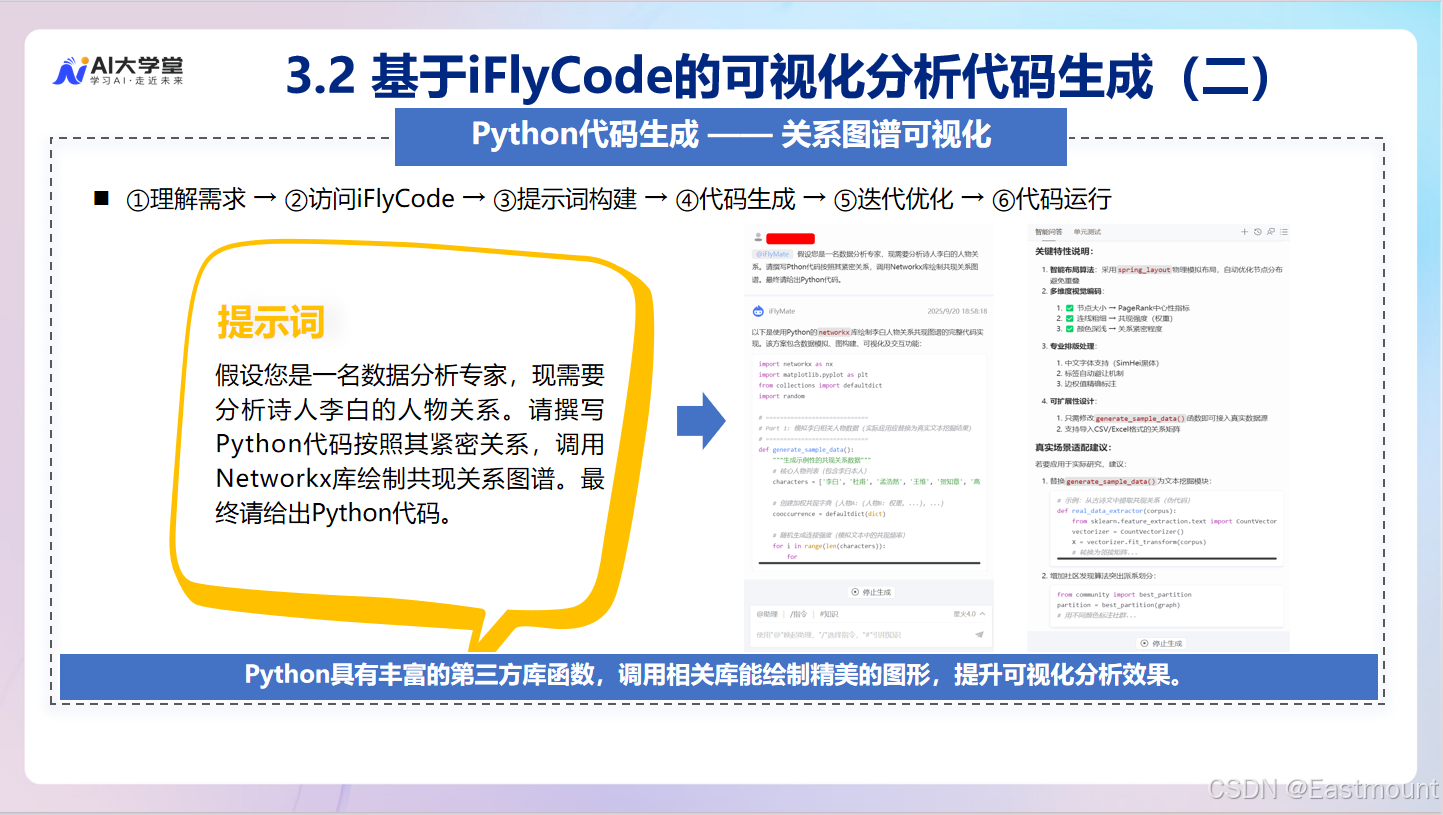
Task: Click the 提示词 heading in speech bubble
Action: tap(271, 323)
